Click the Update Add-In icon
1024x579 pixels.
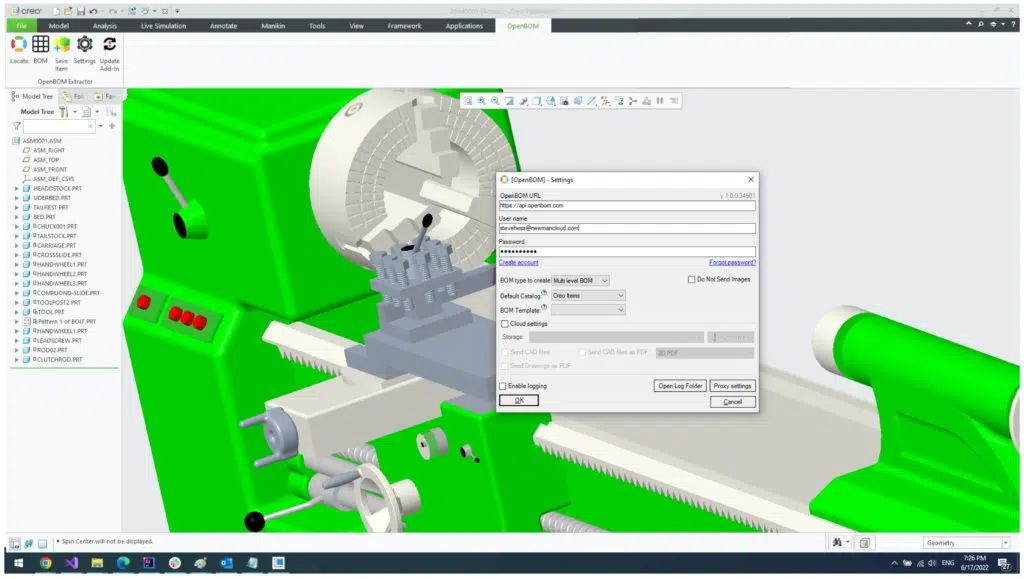109,44
